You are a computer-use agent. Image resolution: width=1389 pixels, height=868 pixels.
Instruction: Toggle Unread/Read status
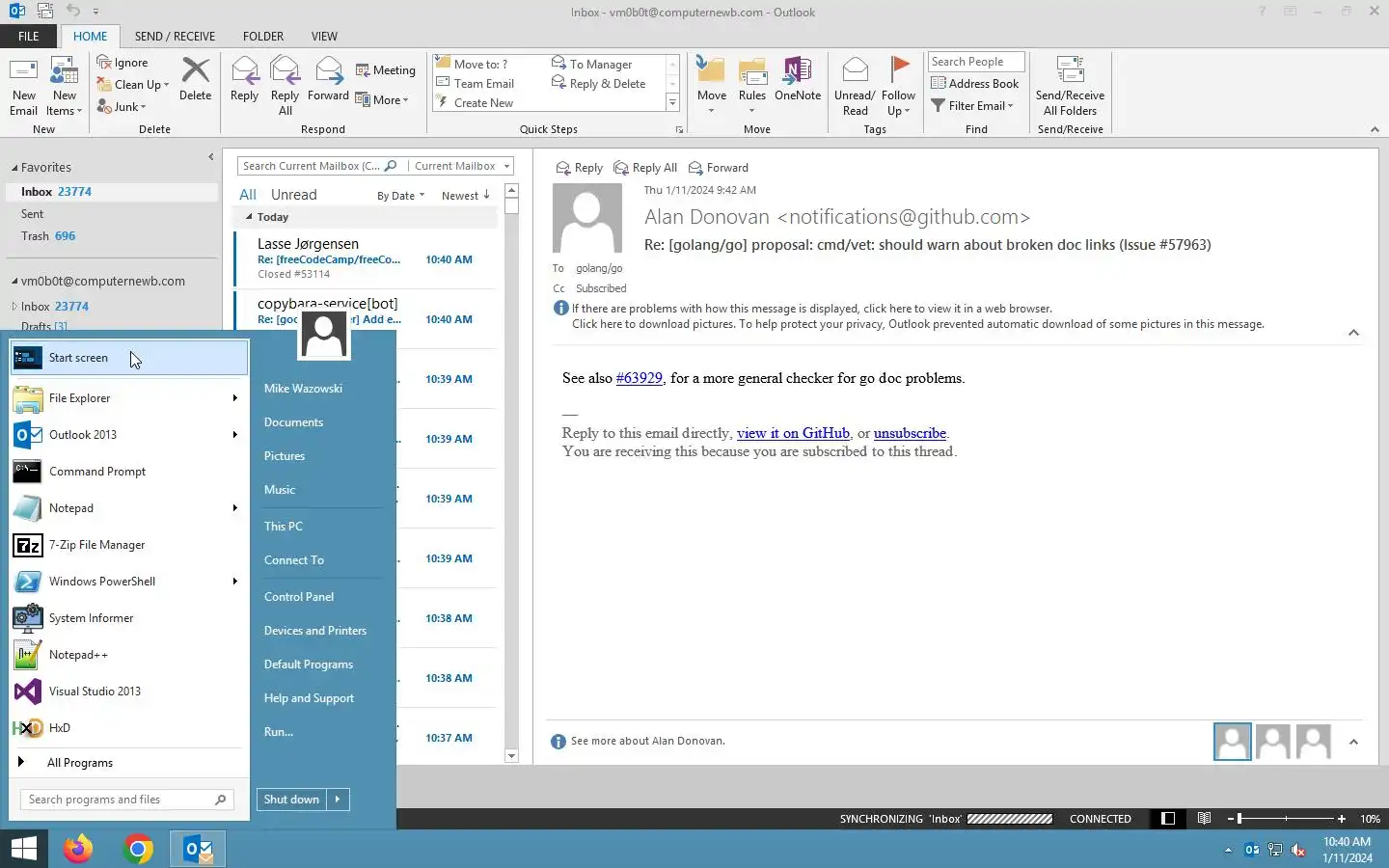point(855,87)
